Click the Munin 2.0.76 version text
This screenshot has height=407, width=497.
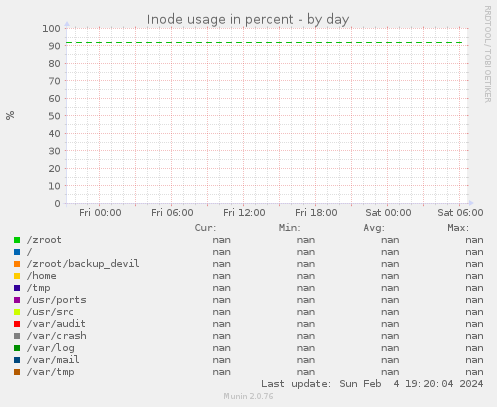pyautogui.click(x=248, y=396)
